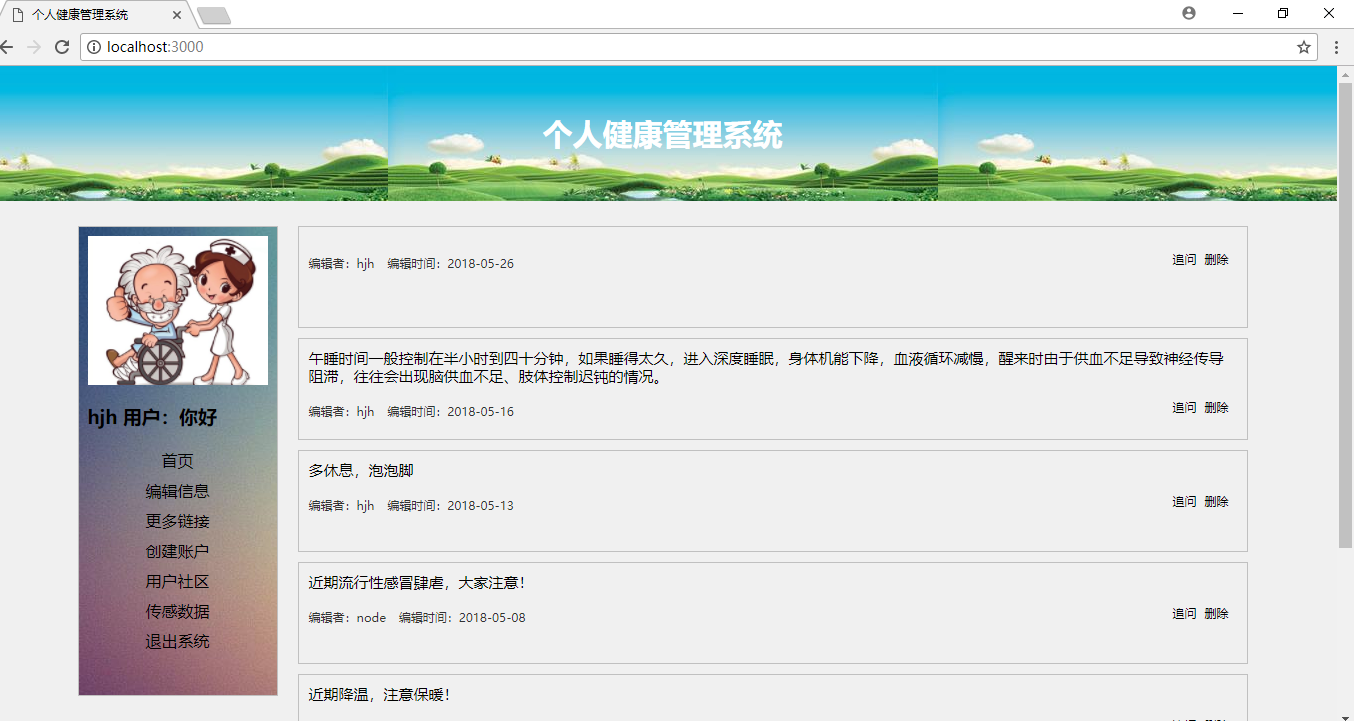This screenshot has height=721, width=1354.
Task: Go to 首页 in the sidebar
Action: click(x=178, y=461)
